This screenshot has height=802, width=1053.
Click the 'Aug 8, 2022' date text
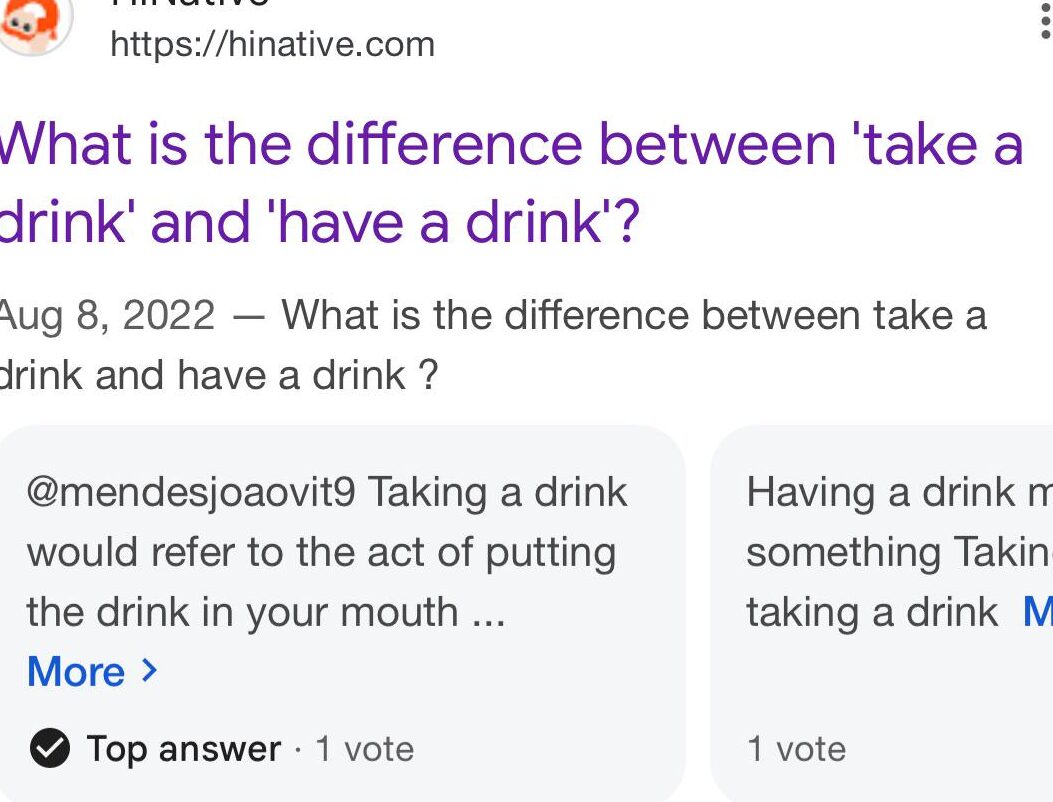pyautogui.click(x=107, y=316)
